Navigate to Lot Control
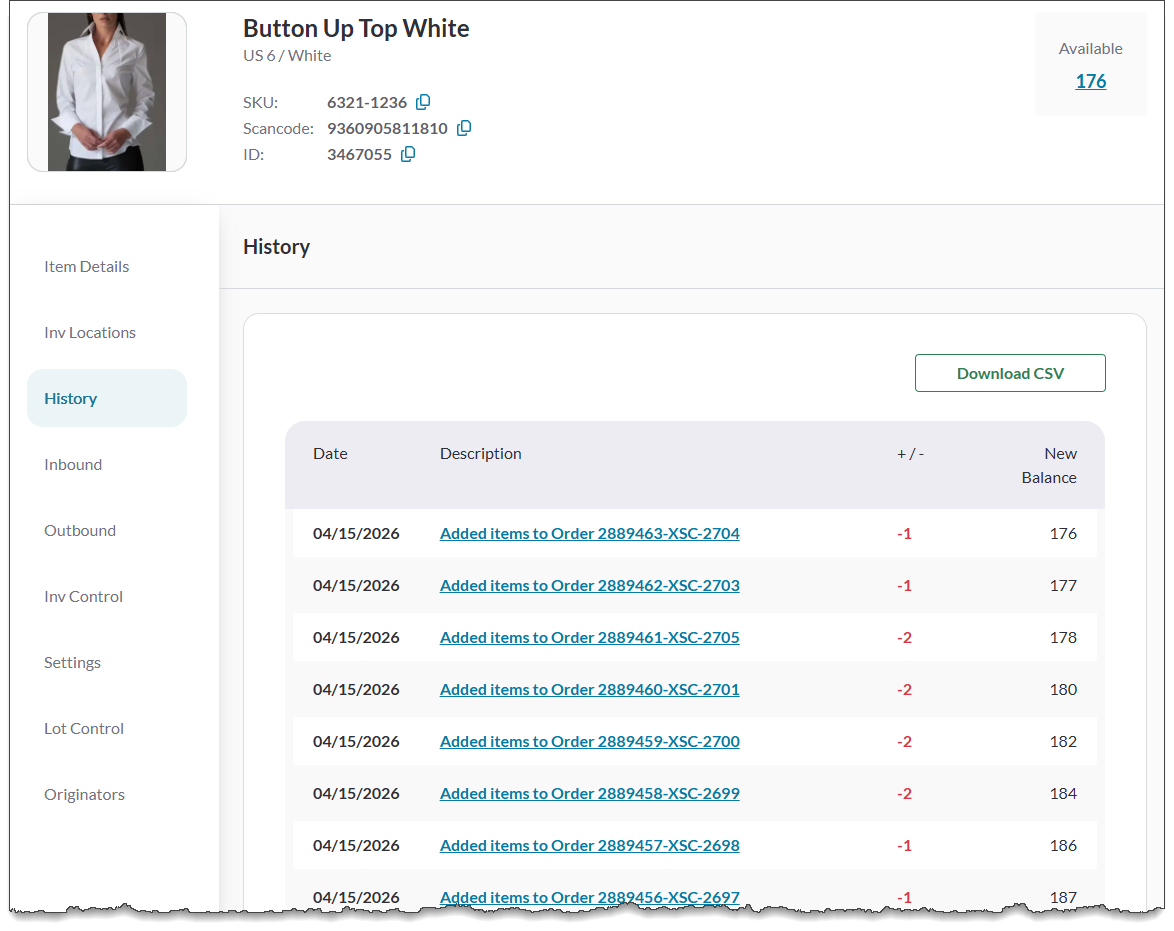 click(x=84, y=728)
